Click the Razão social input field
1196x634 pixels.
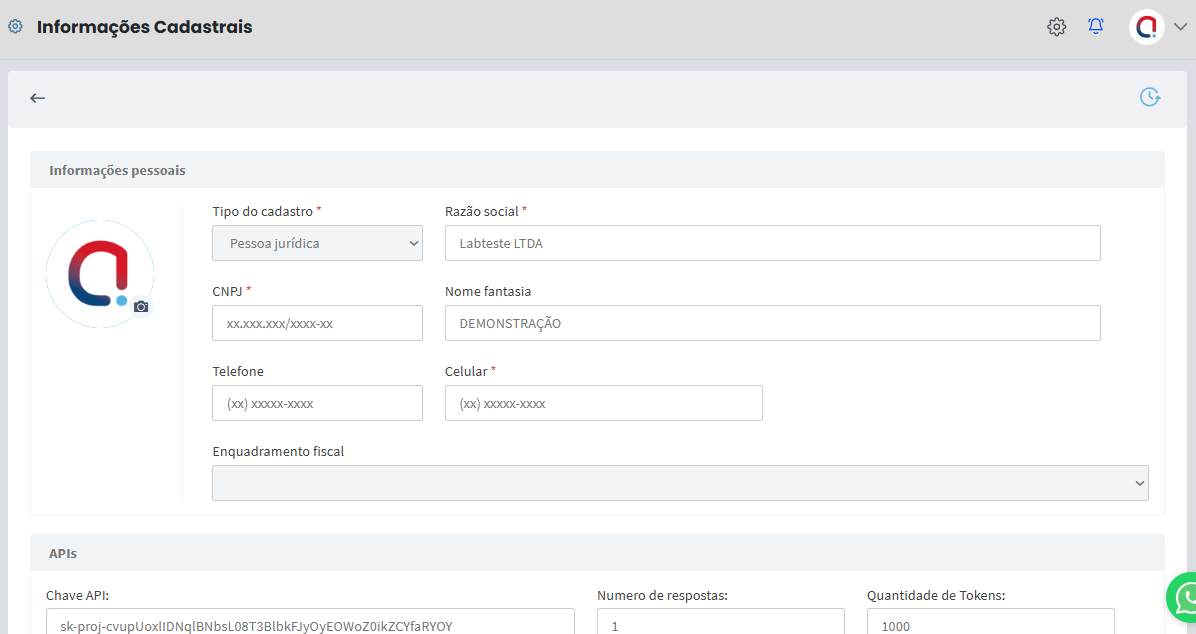(x=772, y=243)
